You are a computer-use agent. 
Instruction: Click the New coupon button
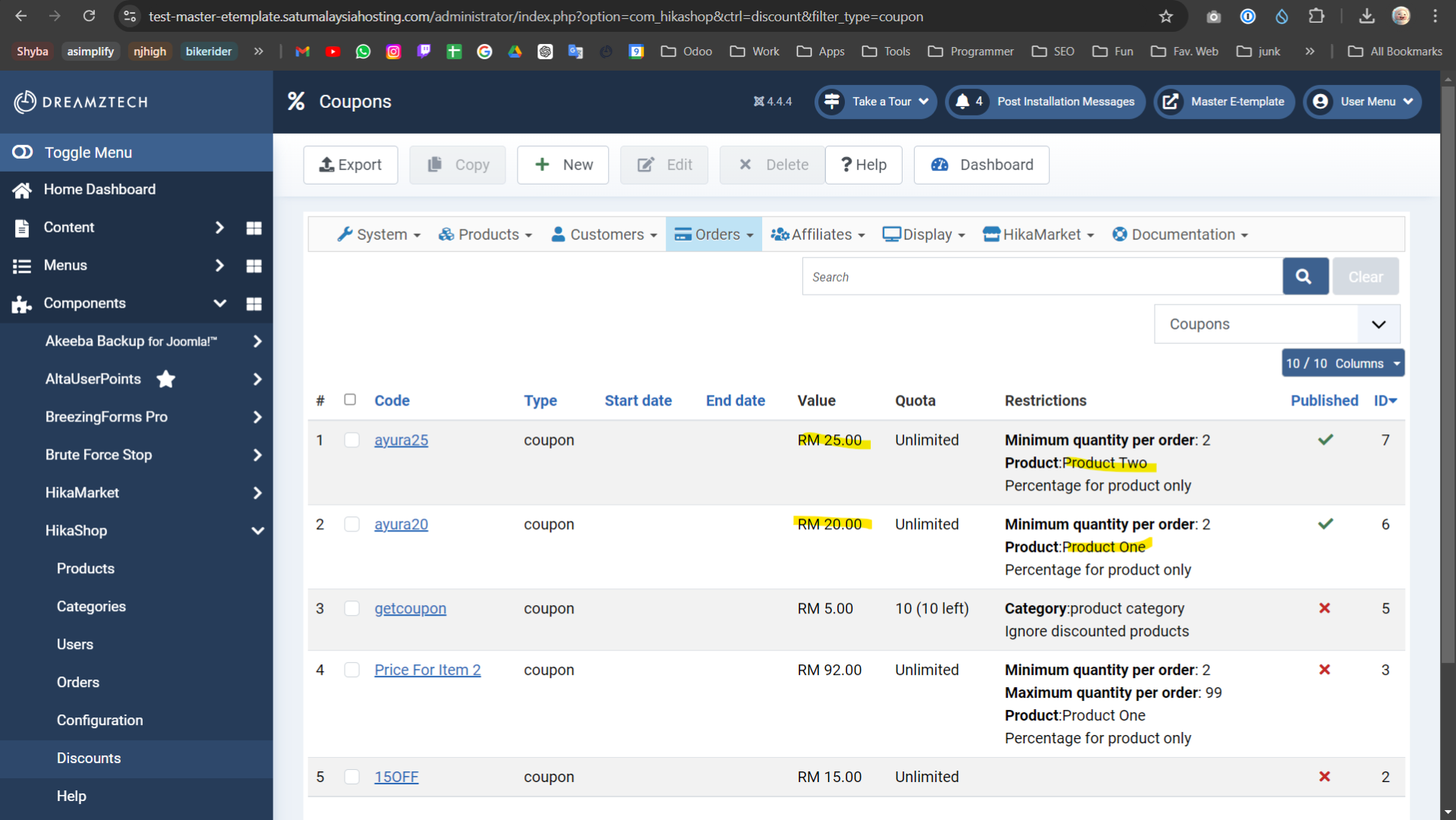click(563, 165)
